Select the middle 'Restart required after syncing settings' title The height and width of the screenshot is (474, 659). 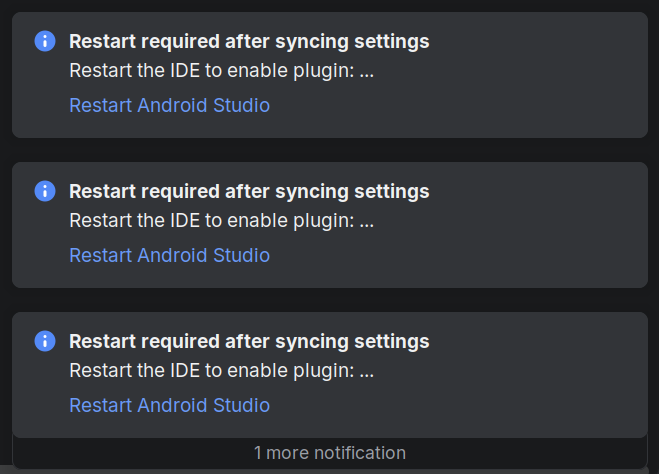249,191
